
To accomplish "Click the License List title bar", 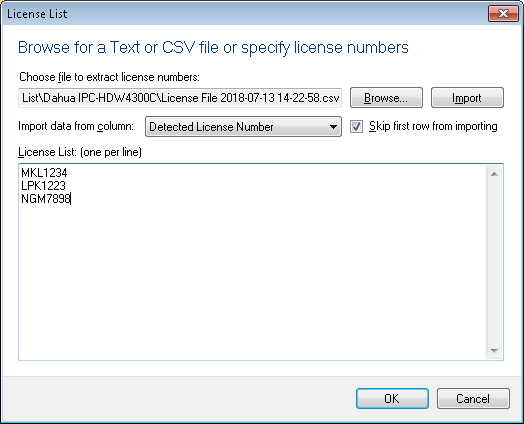I will tap(244, 14).
